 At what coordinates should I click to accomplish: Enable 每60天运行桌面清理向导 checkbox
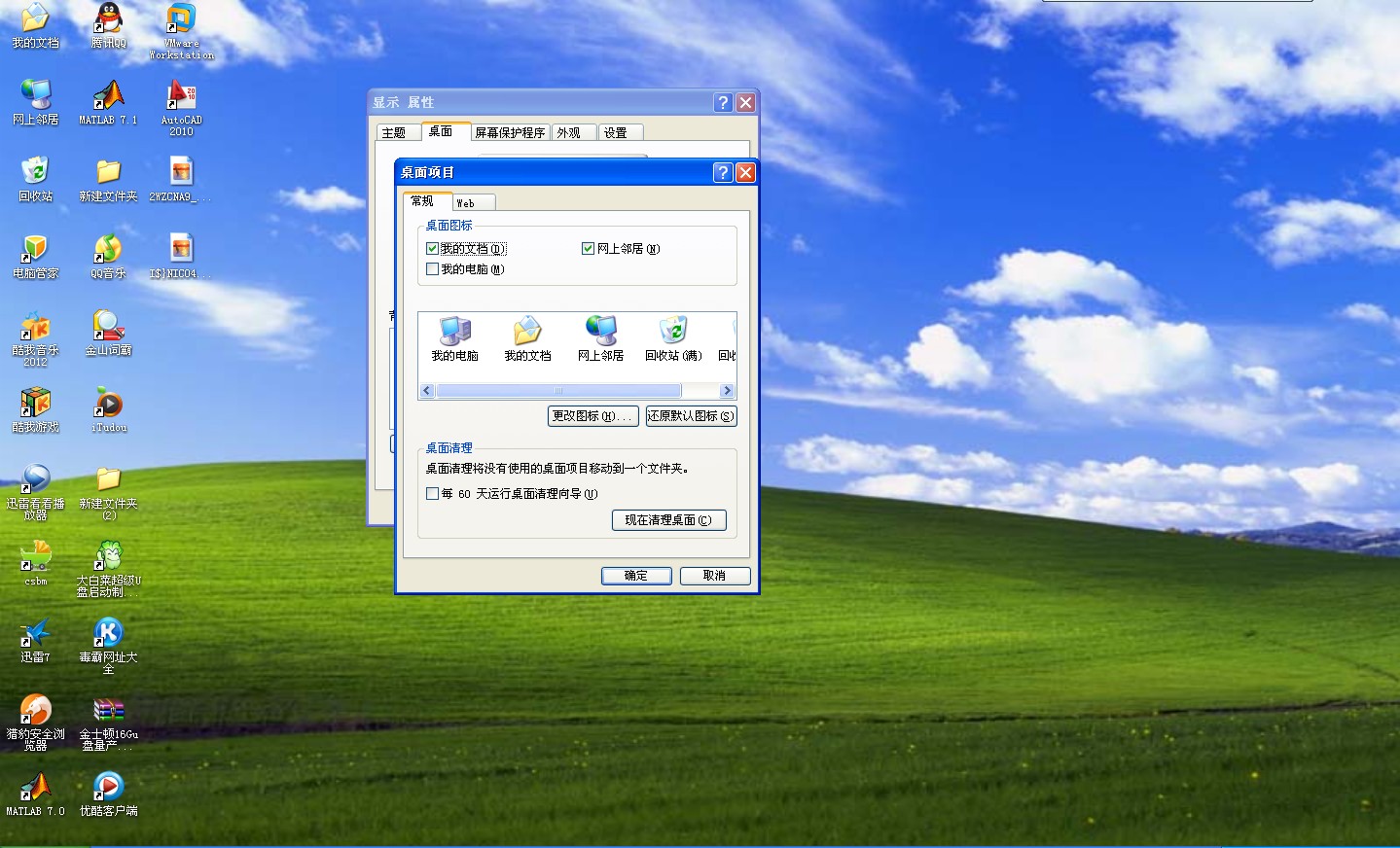point(432,494)
